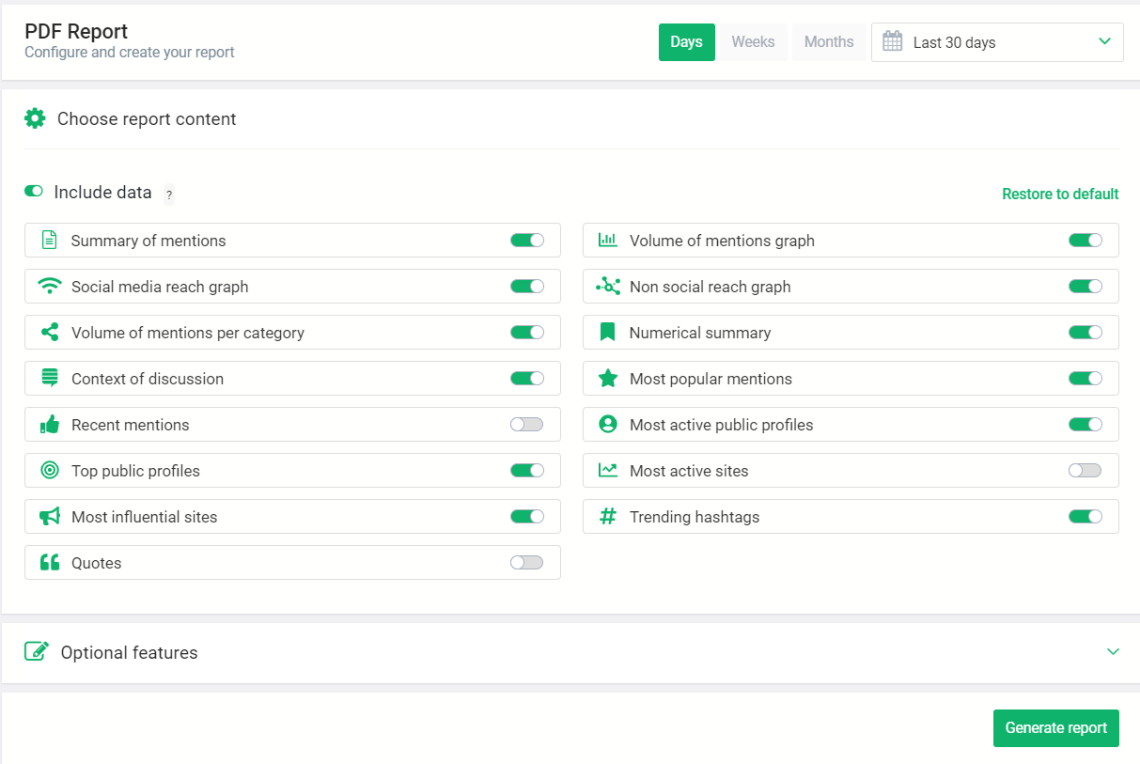This screenshot has width=1140, height=764.
Task: Click the Generate report button
Action: [x=1055, y=728]
